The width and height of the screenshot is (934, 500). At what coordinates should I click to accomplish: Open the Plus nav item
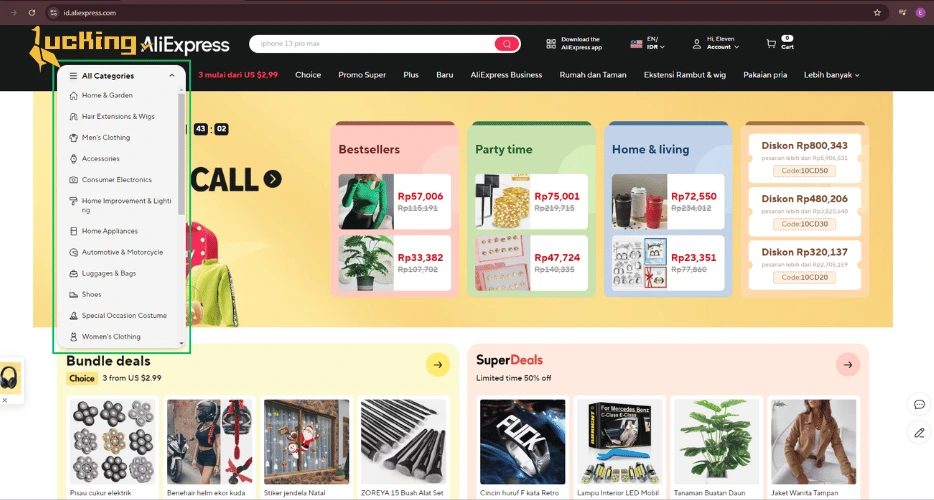pos(411,75)
